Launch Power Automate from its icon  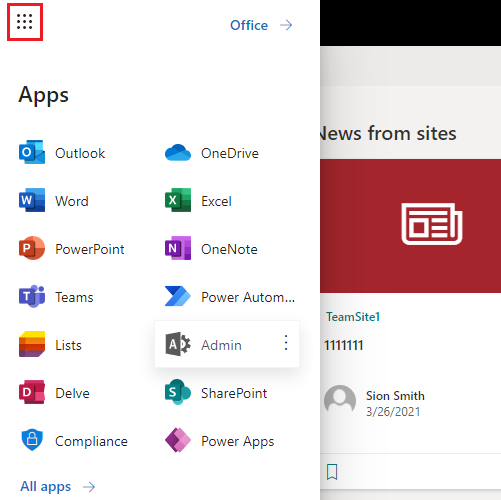pos(178,296)
